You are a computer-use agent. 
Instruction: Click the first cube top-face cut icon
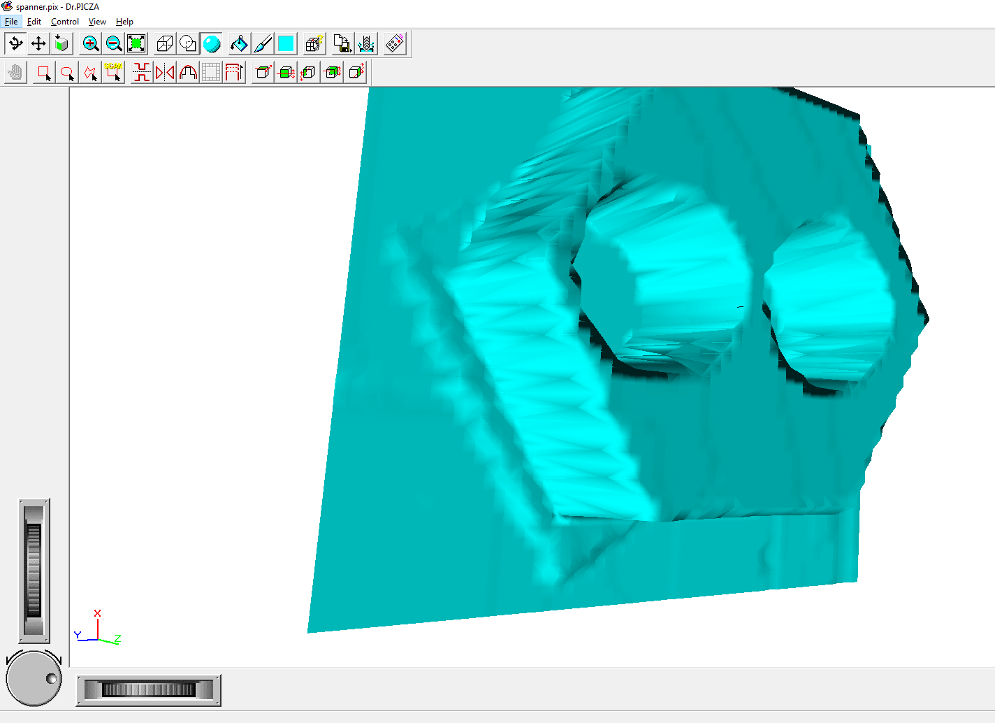(x=263, y=72)
